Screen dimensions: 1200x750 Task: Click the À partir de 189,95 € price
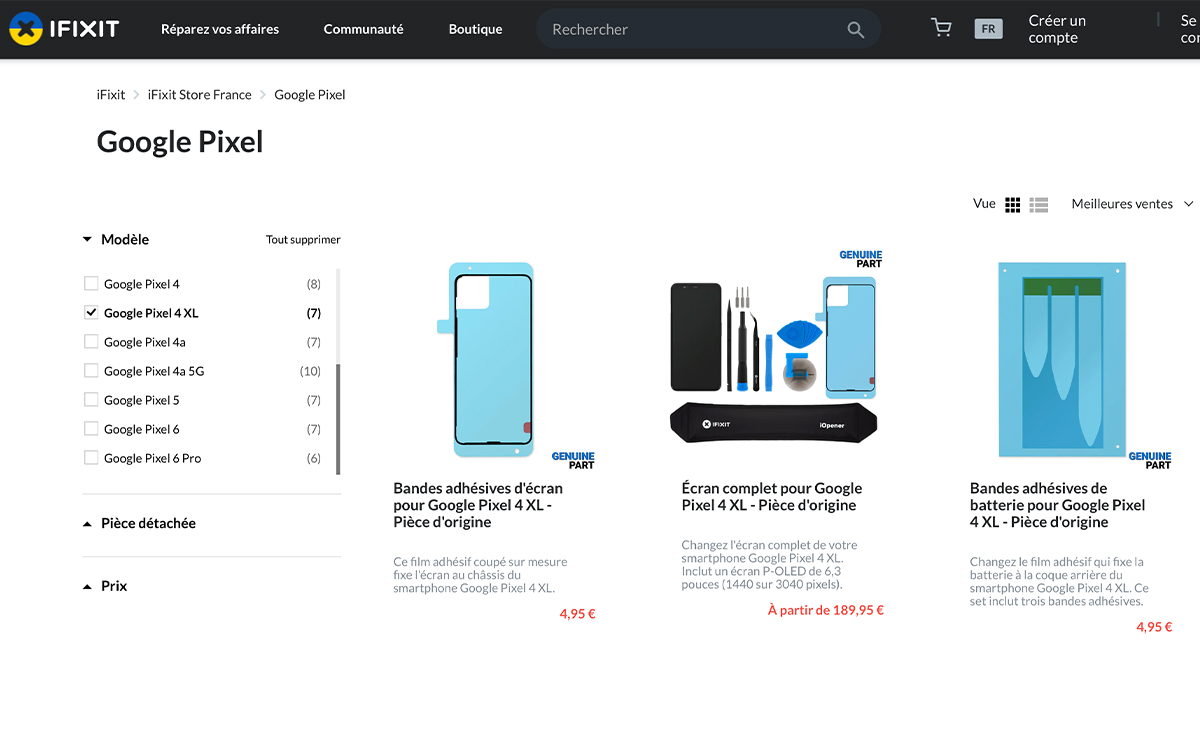(825, 610)
